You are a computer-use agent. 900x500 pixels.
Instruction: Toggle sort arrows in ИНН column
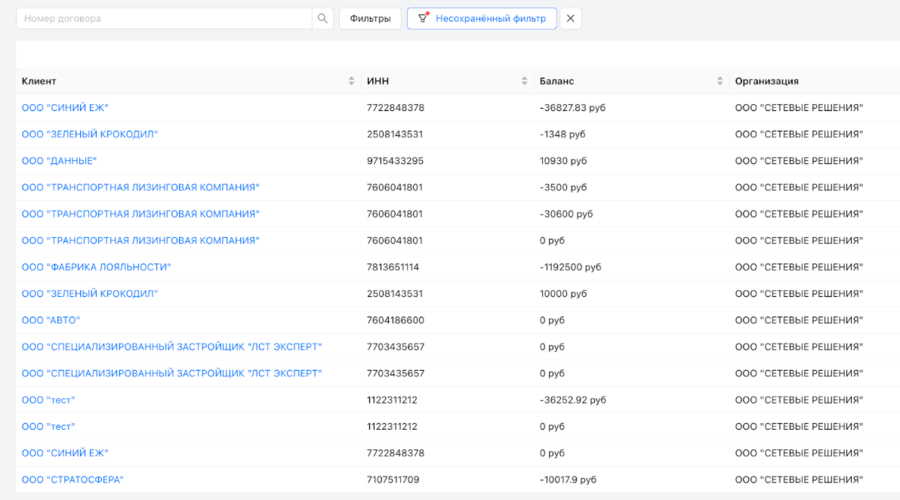pos(525,81)
